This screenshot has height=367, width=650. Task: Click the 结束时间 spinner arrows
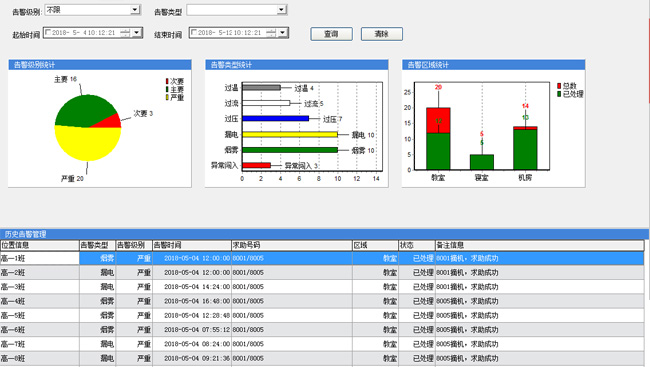[271, 32]
